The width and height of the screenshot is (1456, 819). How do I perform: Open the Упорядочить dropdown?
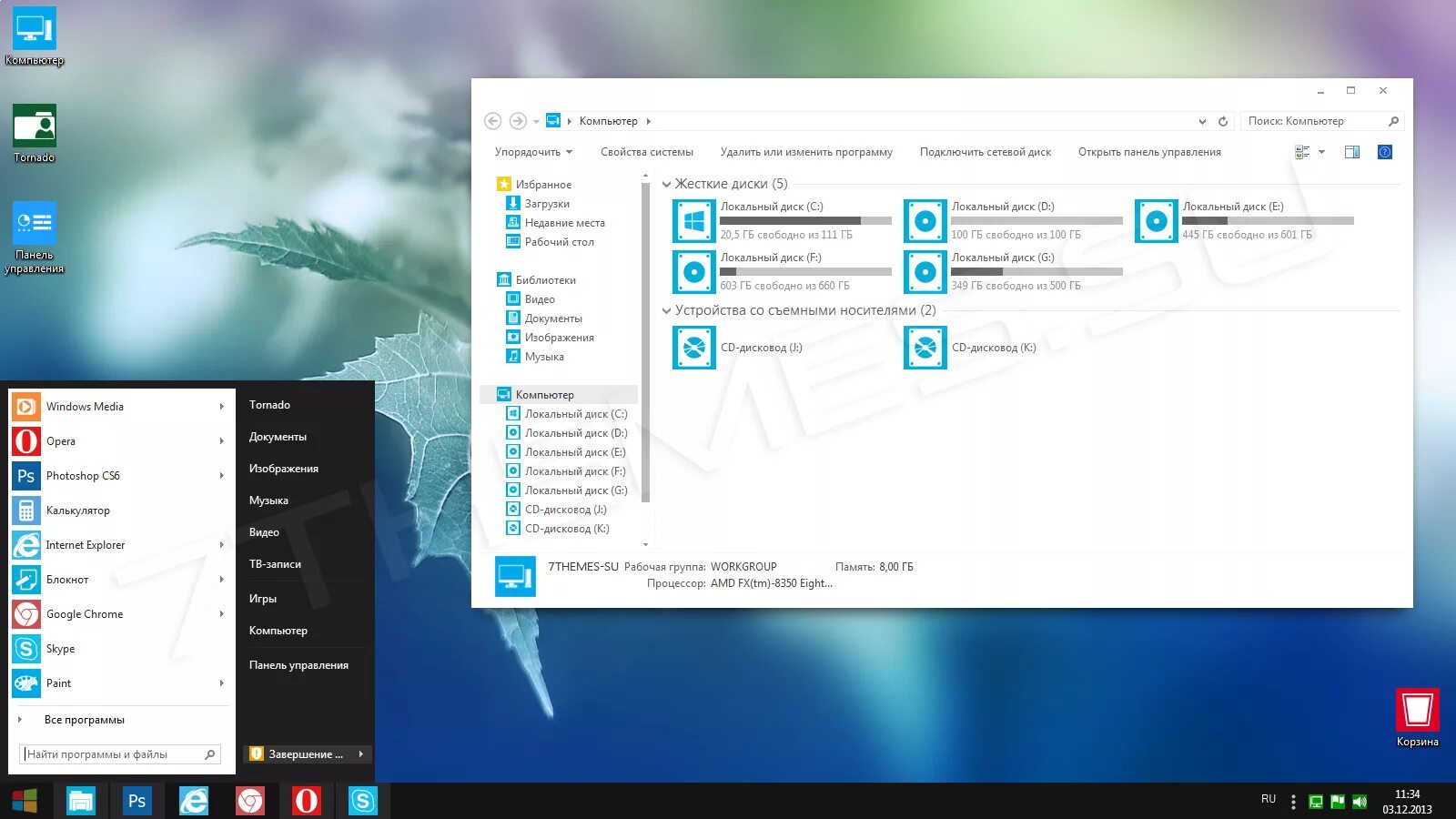(x=533, y=152)
